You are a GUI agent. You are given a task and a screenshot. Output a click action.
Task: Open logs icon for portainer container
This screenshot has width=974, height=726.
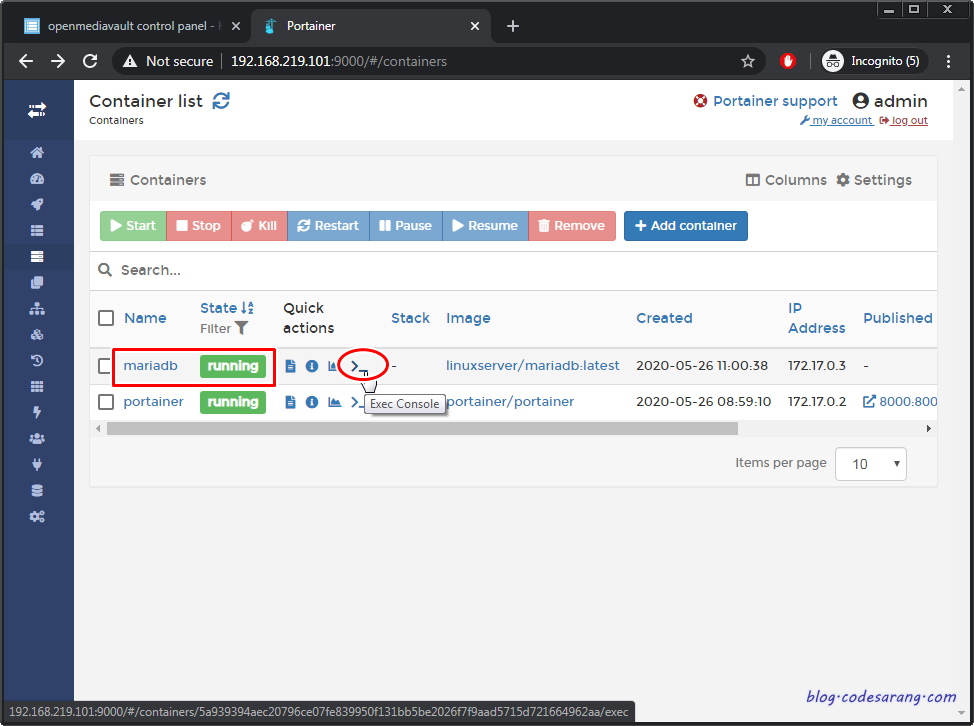[x=290, y=402]
